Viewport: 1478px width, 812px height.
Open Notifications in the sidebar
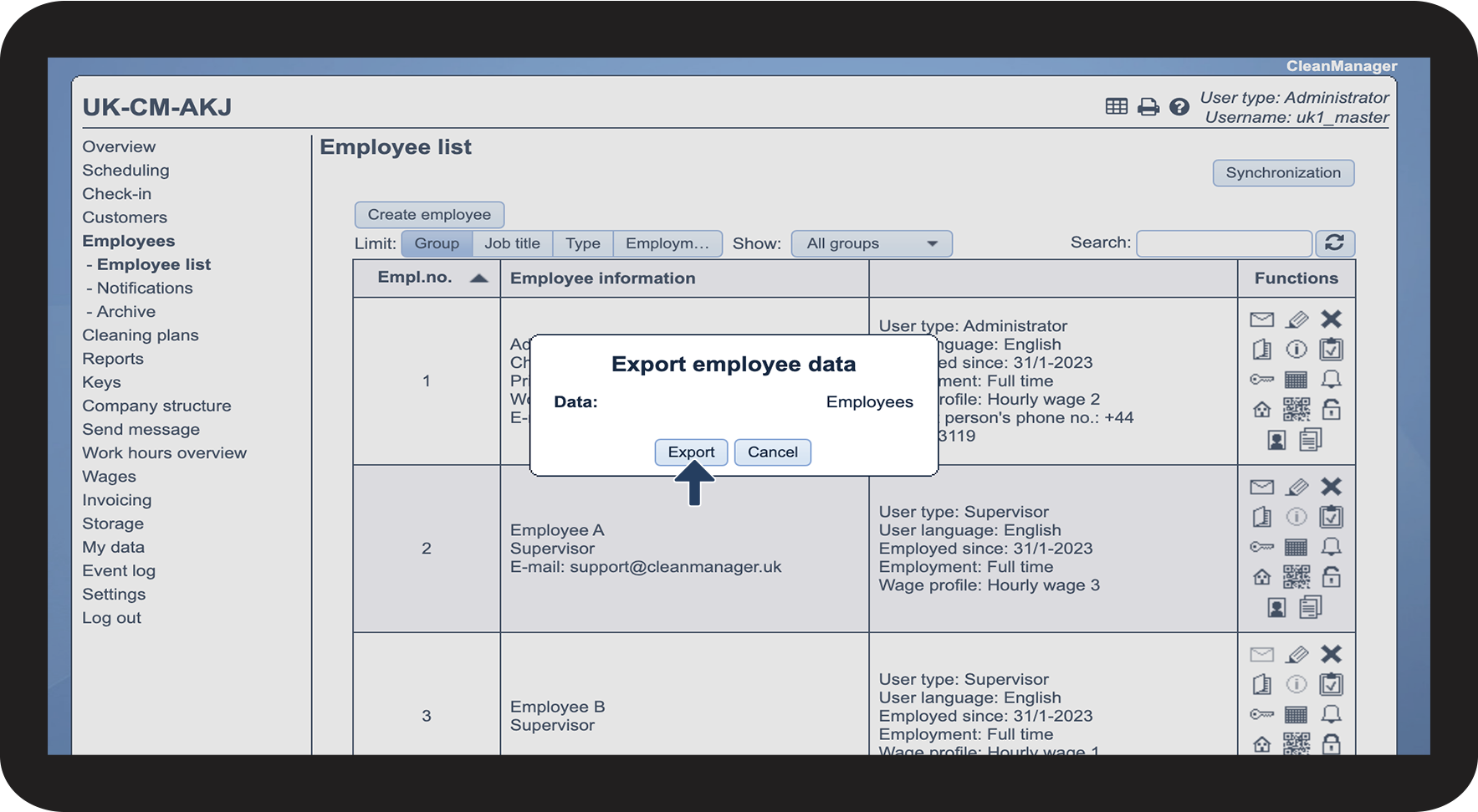click(145, 288)
